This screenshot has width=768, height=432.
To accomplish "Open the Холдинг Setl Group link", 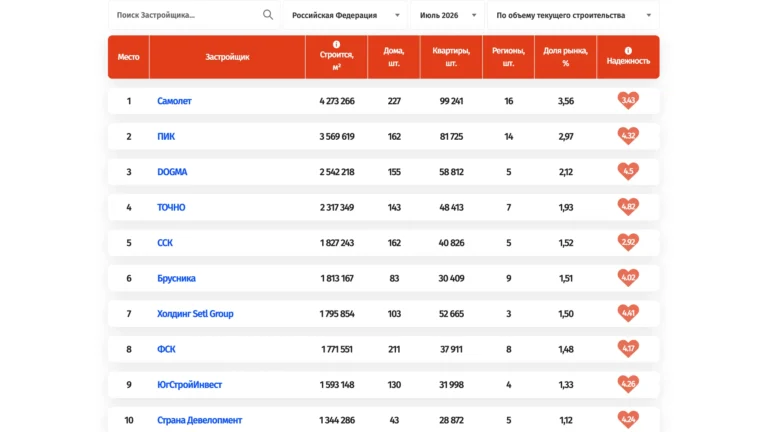I will (x=195, y=313).
